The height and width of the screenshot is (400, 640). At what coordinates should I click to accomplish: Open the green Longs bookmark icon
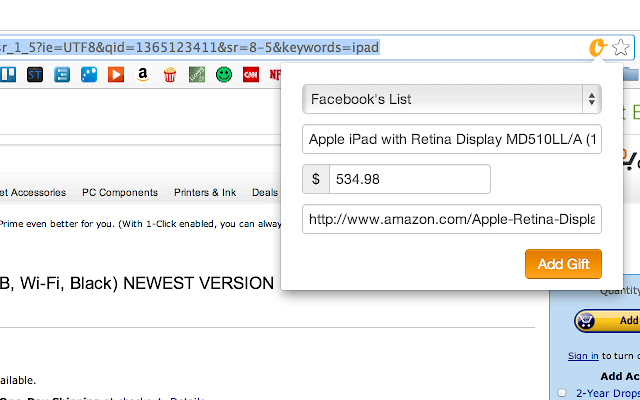point(197,75)
